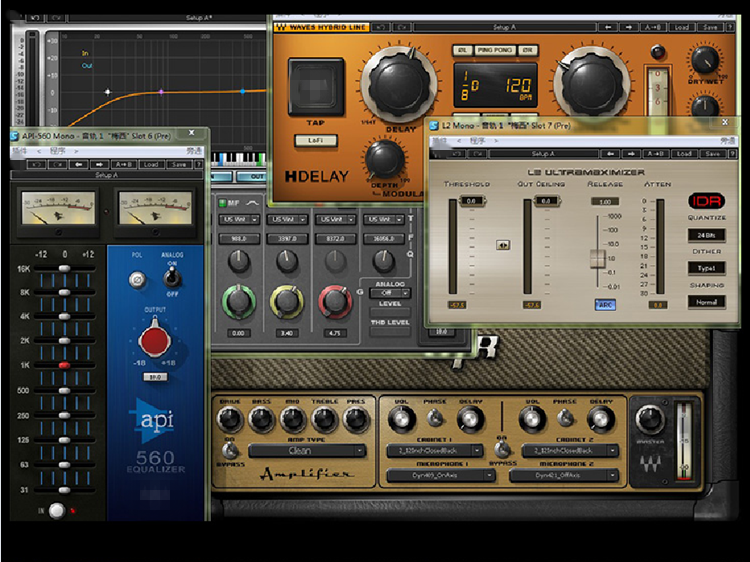Click the Cabinet 1 VOL knob

(401, 419)
